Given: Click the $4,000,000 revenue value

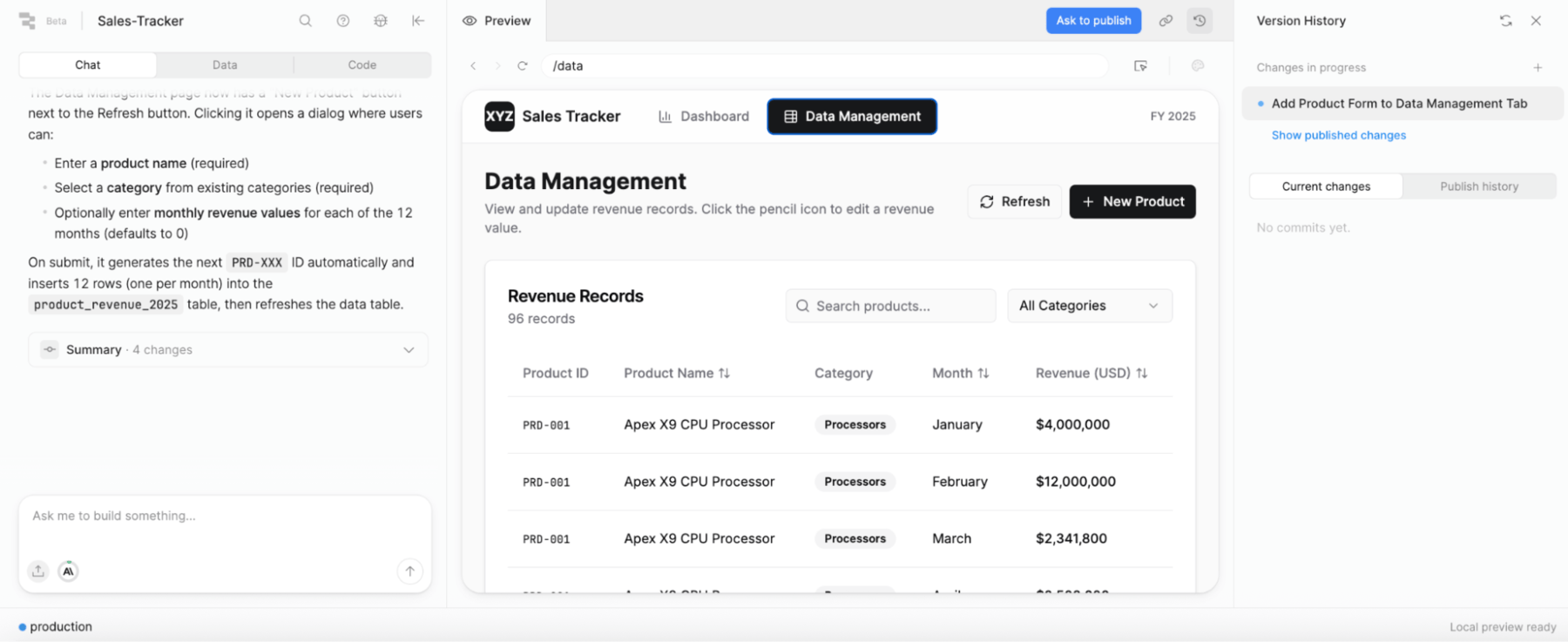Looking at the screenshot, I should tap(1072, 425).
